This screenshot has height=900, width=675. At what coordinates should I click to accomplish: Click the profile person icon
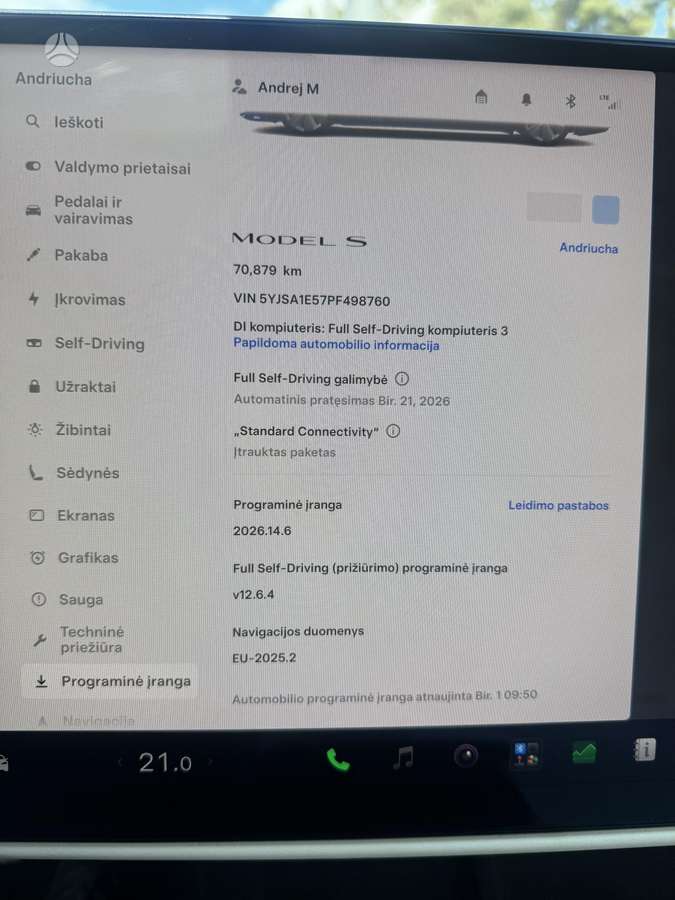(239, 87)
